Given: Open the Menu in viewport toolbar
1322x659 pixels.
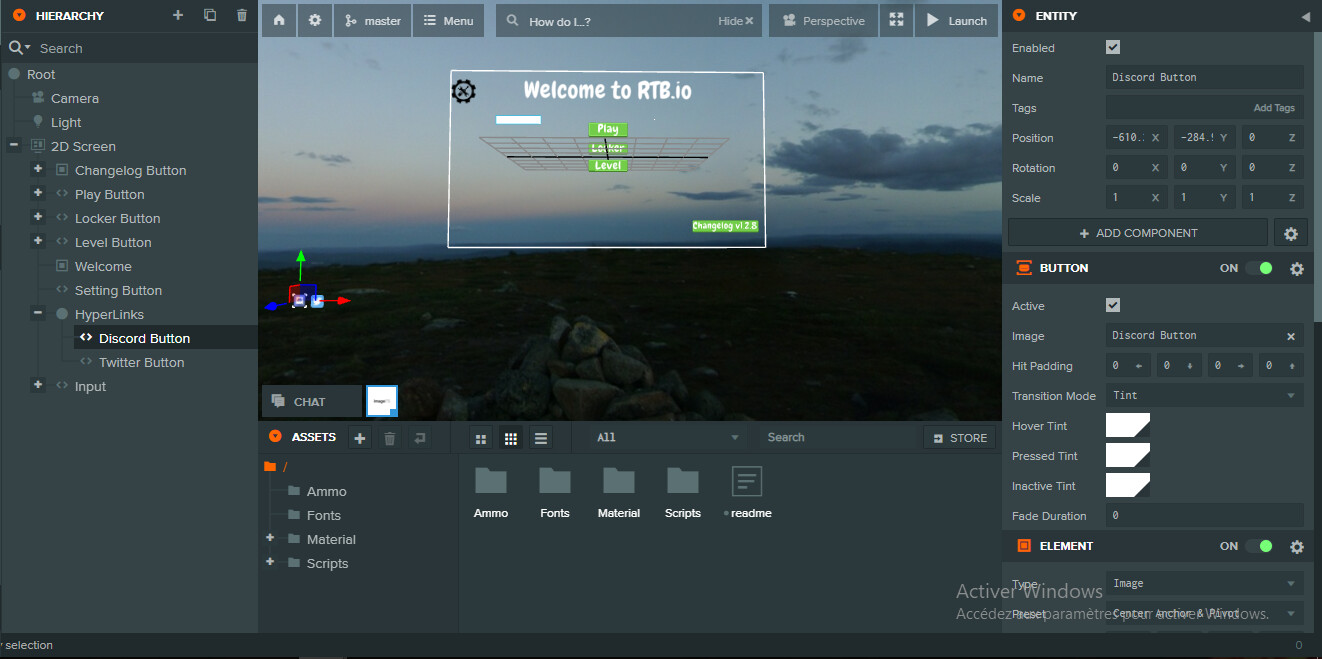Looking at the screenshot, I should tap(448, 21).
